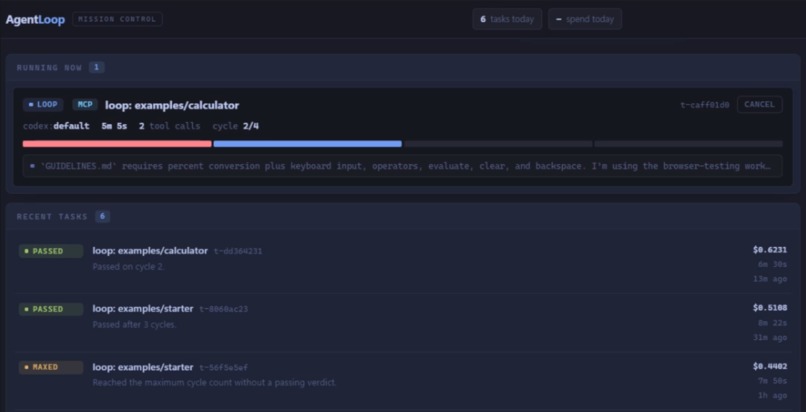Click the cycle 2/4 indicator
Image resolution: width=806 pixels, height=412 pixels.
coord(235,126)
